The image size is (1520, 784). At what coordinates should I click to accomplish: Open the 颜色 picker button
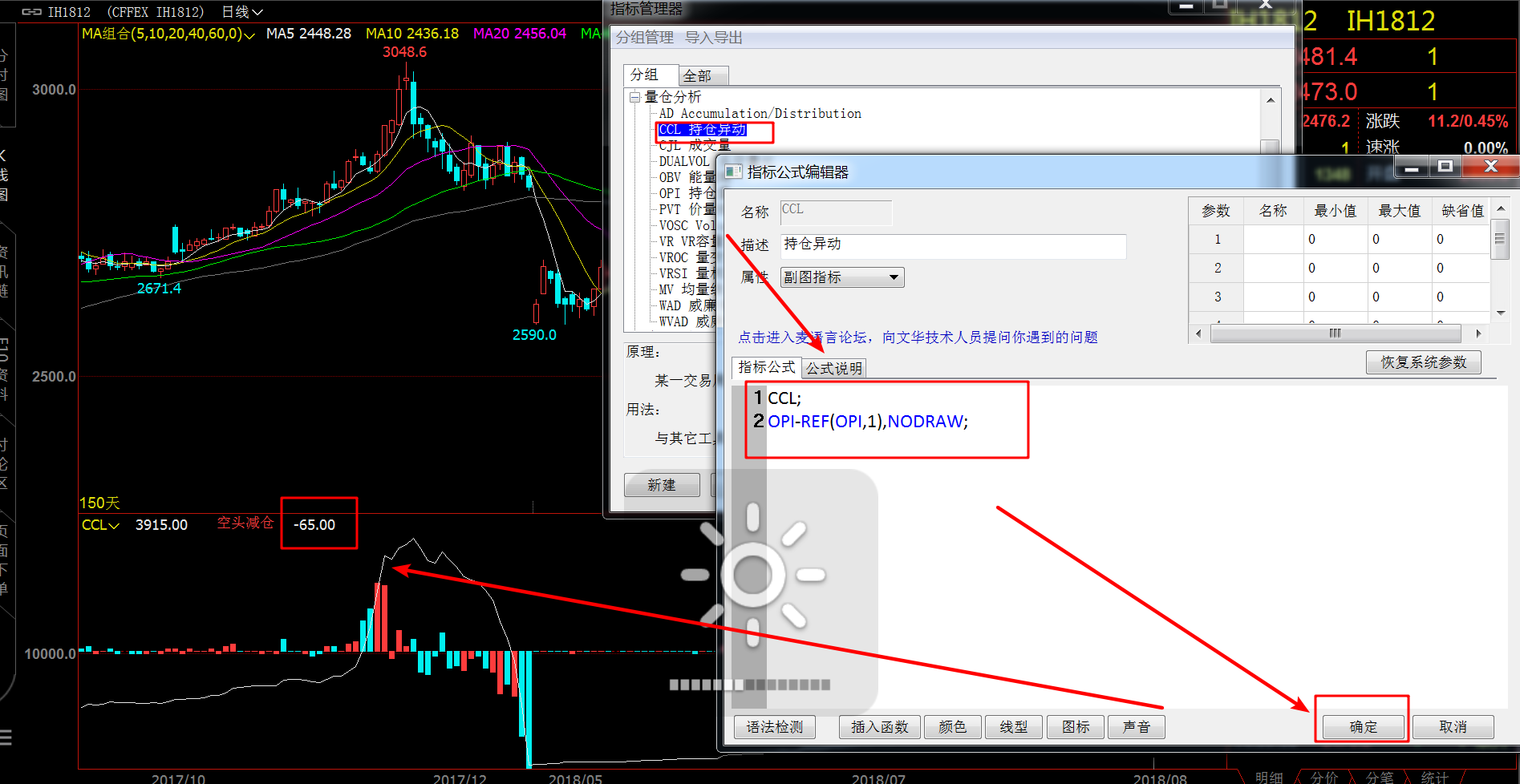click(952, 727)
